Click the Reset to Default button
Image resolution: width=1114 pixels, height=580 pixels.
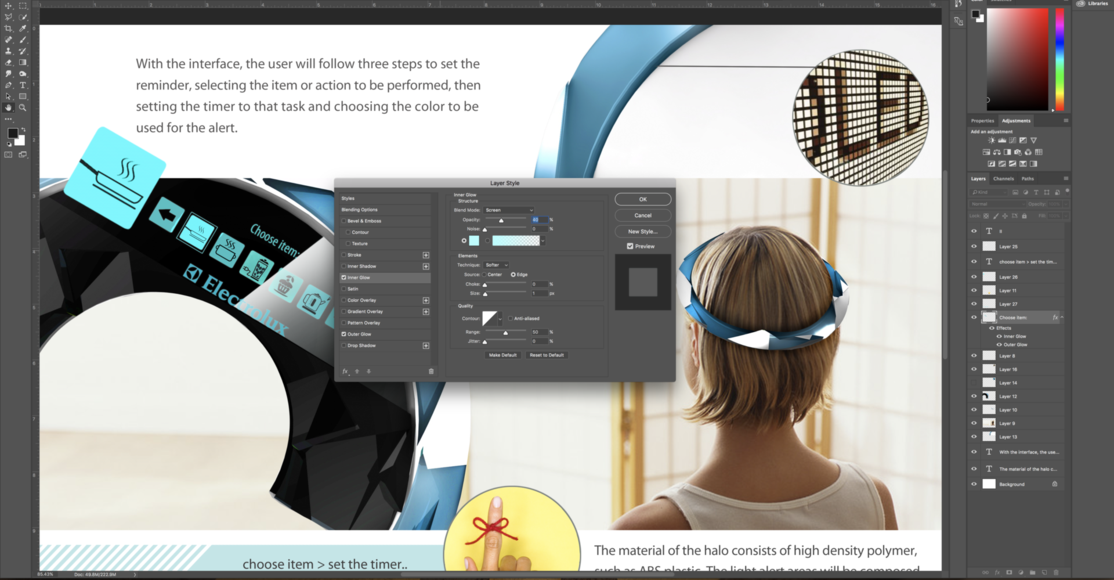(546, 355)
